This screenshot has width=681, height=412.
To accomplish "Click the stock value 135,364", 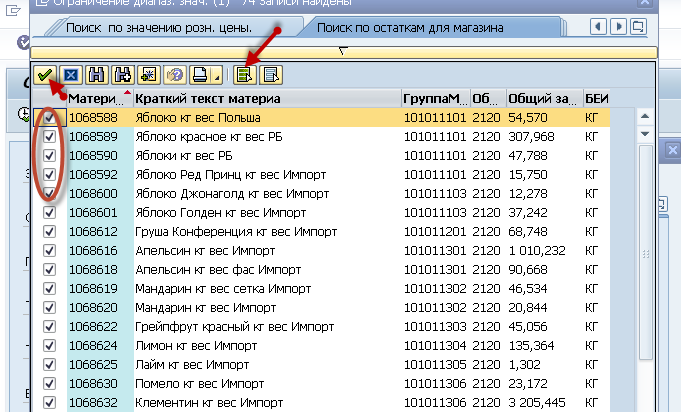I will point(531,346).
